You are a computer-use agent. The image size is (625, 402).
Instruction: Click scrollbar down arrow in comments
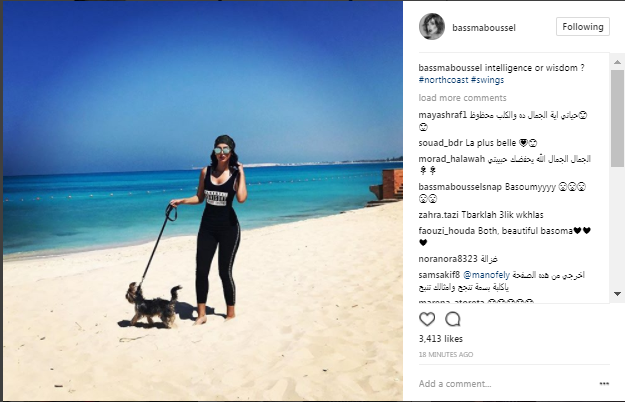coord(617,294)
